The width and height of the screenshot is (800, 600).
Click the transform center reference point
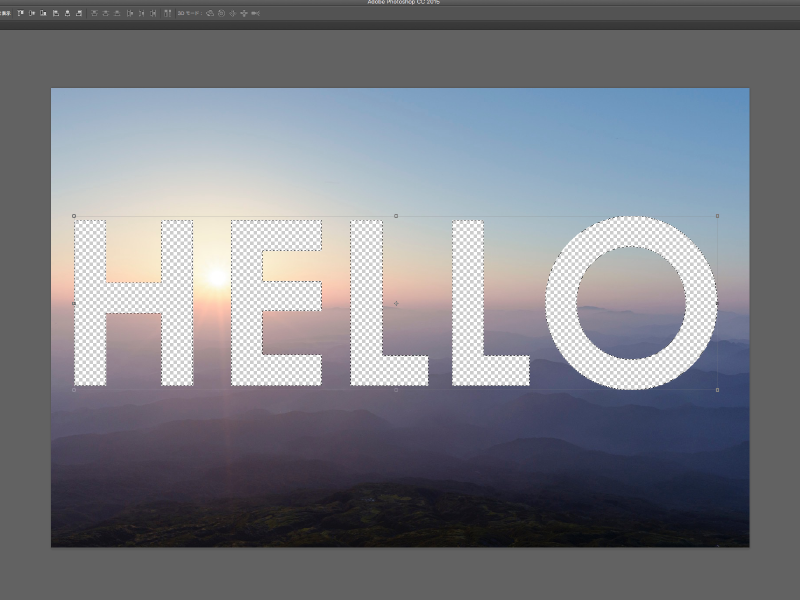point(396,303)
